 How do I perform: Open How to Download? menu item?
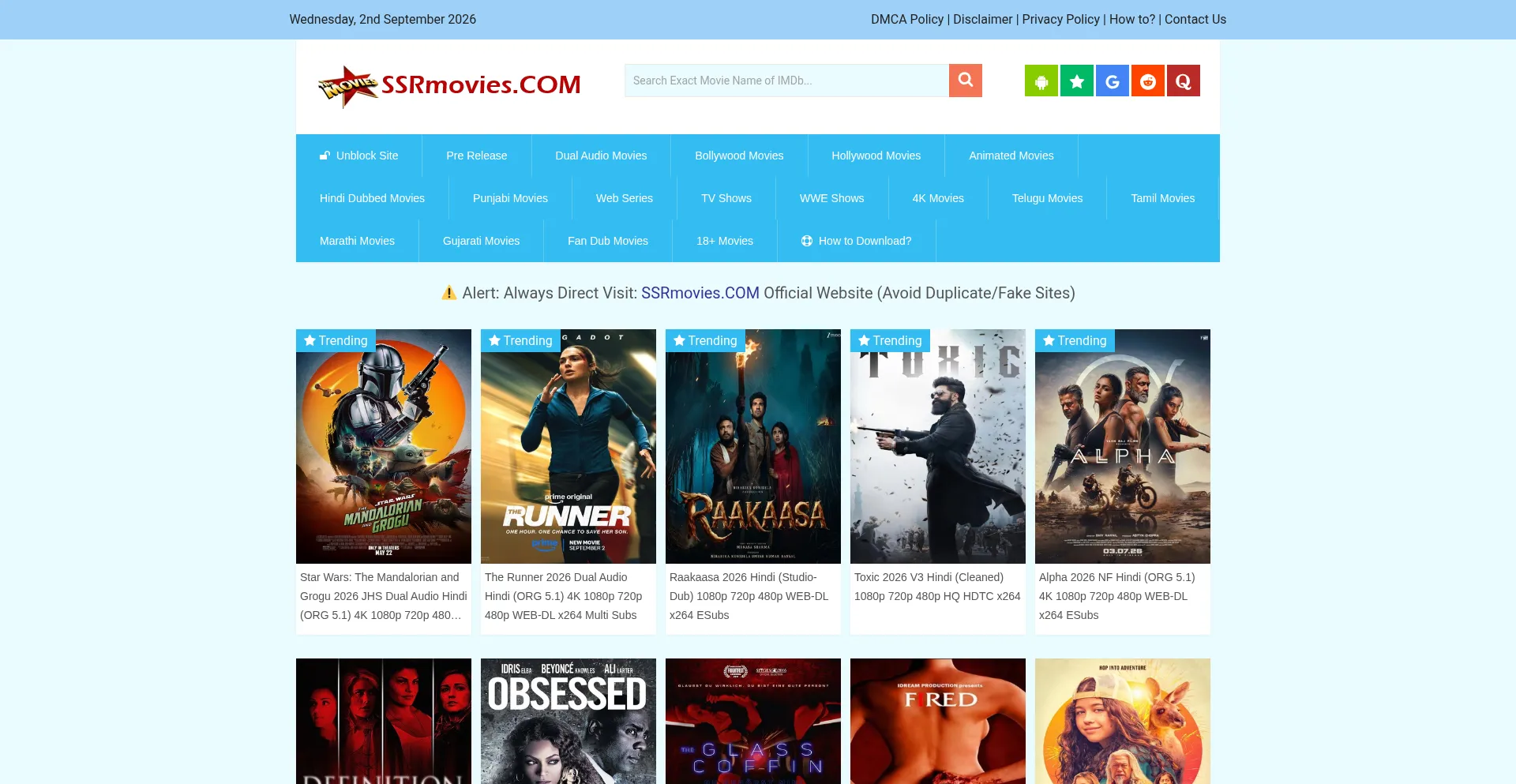click(857, 241)
